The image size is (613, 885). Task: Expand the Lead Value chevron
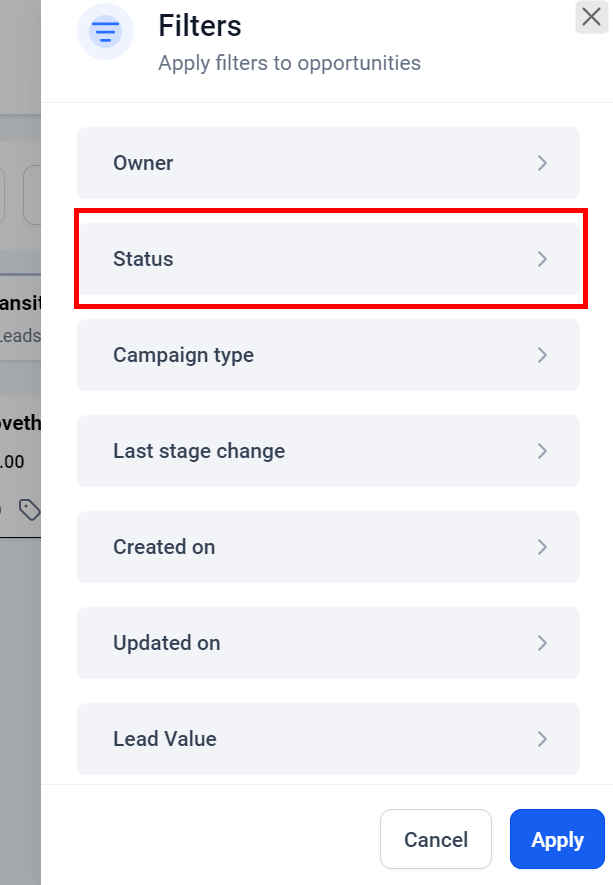click(x=542, y=739)
